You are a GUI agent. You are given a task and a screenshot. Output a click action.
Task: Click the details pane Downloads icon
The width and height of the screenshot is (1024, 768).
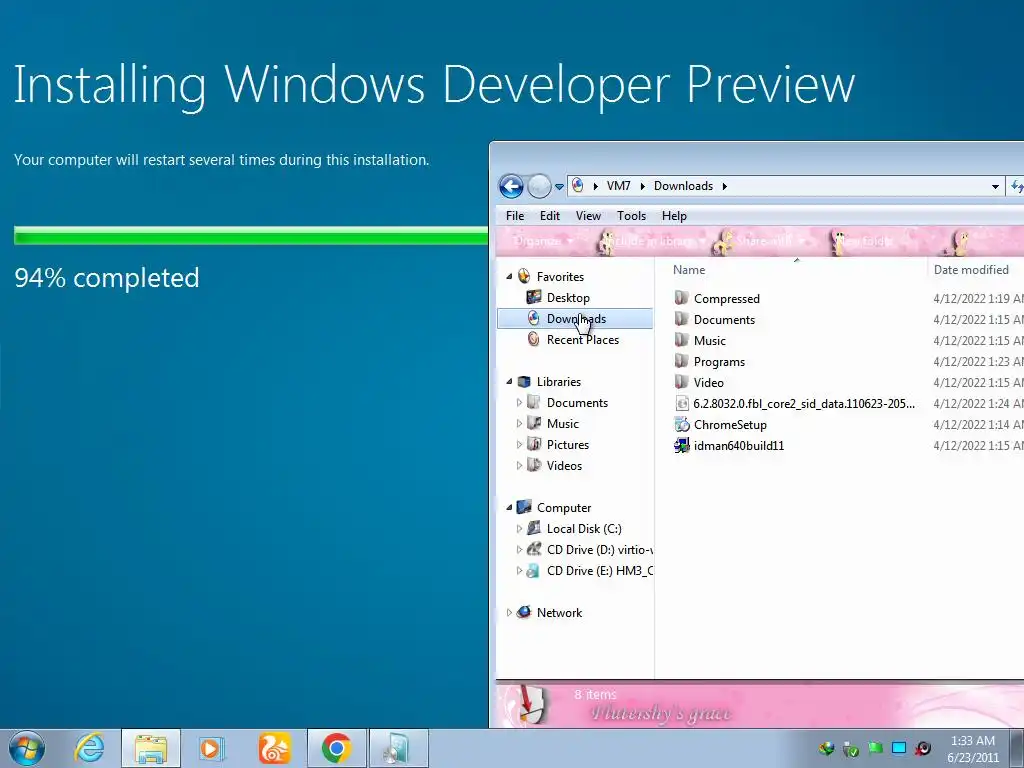click(x=532, y=705)
